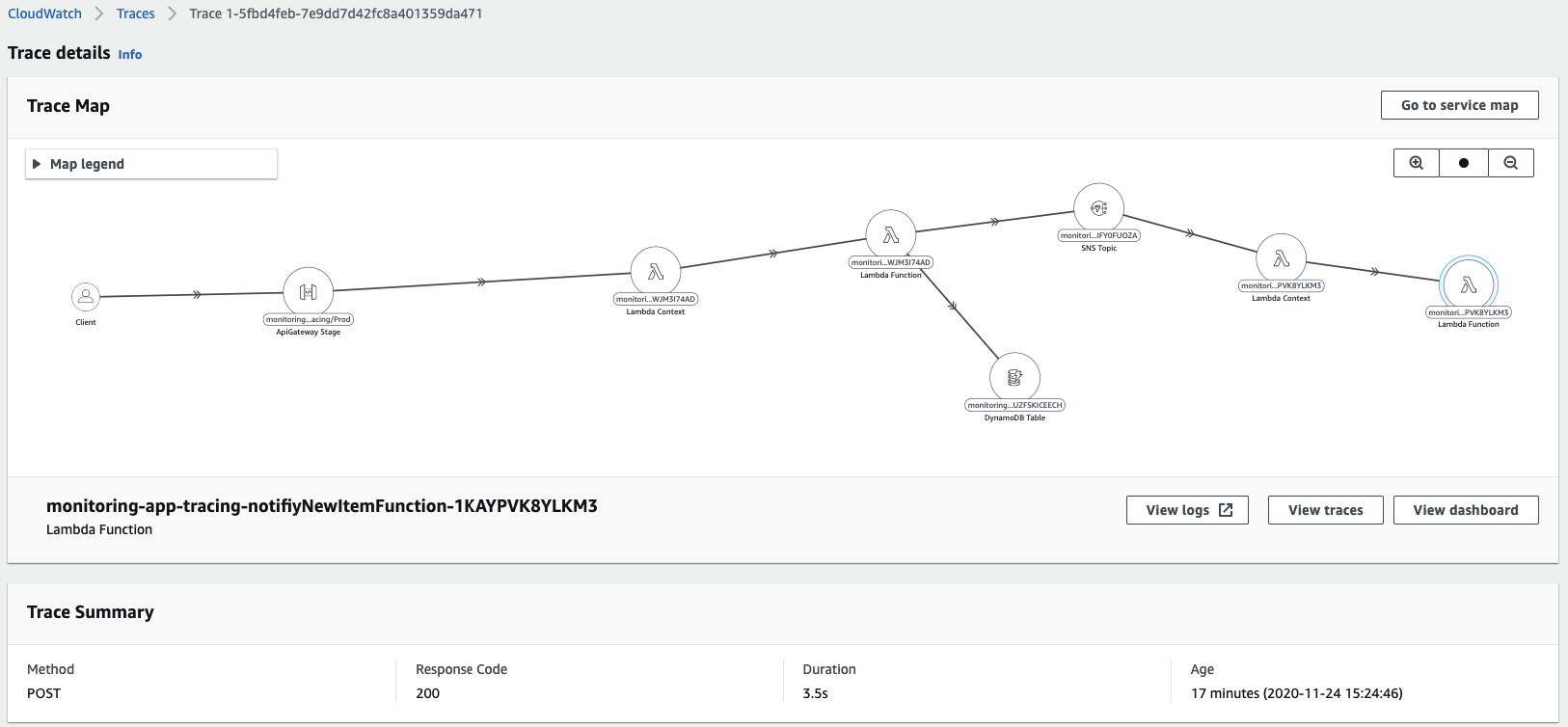Select the highlighted PVK8YLKM3 Lambda Function node

(1469, 284)
